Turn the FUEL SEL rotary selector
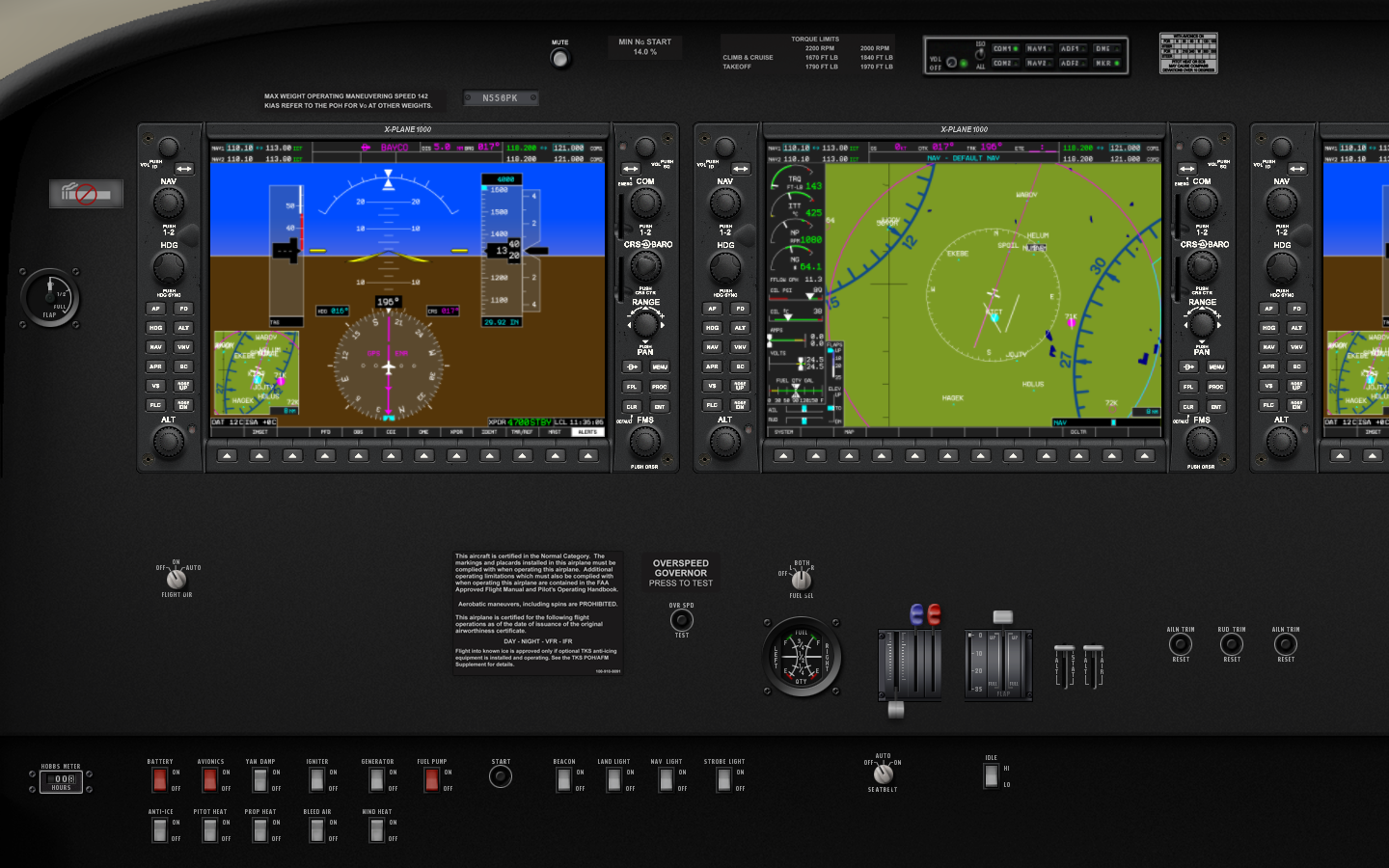This screenshot has width=1389, height=868. pos(801,580)
